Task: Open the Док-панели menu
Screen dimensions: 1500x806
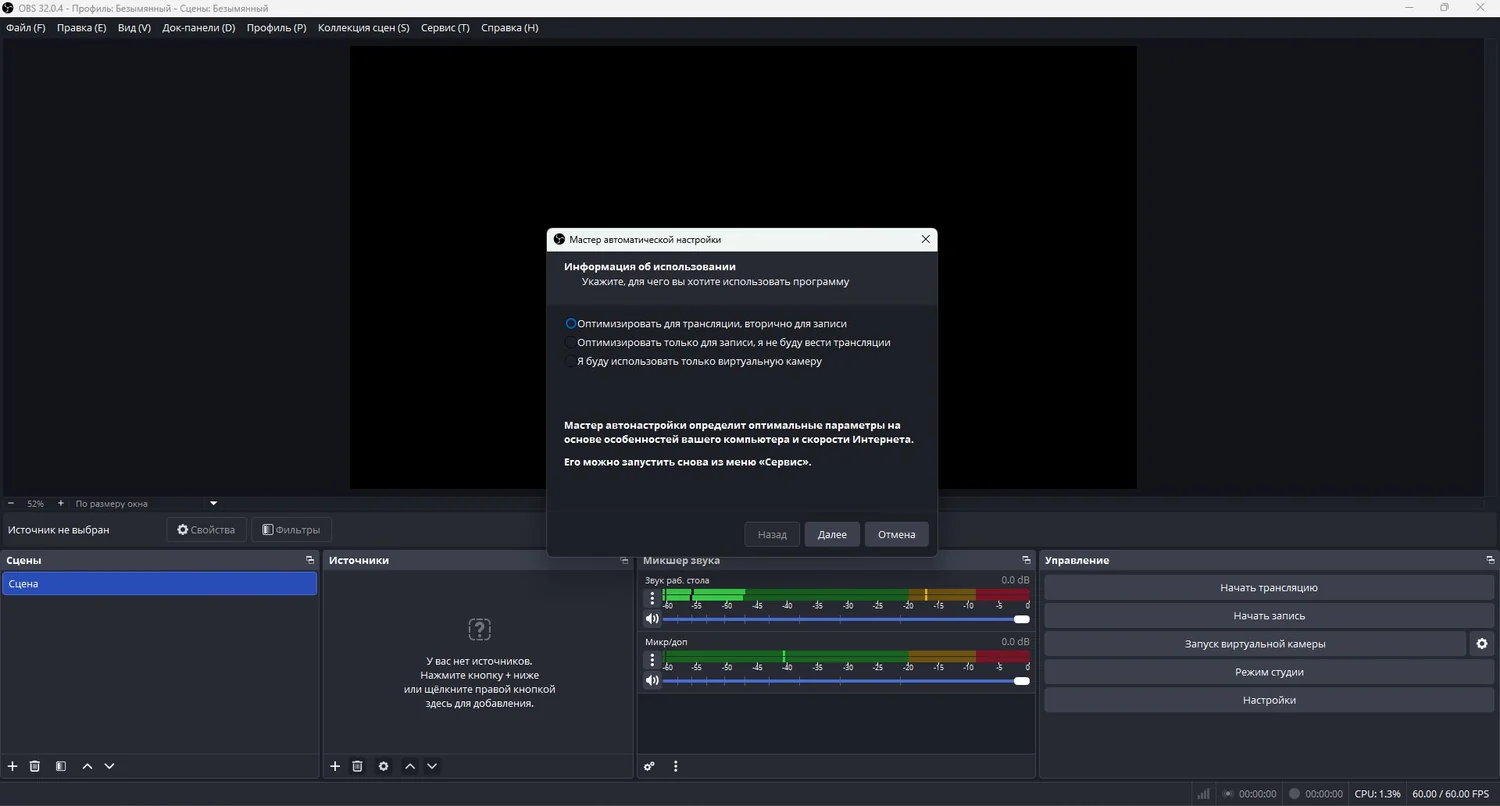Action: (x=199, y=28)
